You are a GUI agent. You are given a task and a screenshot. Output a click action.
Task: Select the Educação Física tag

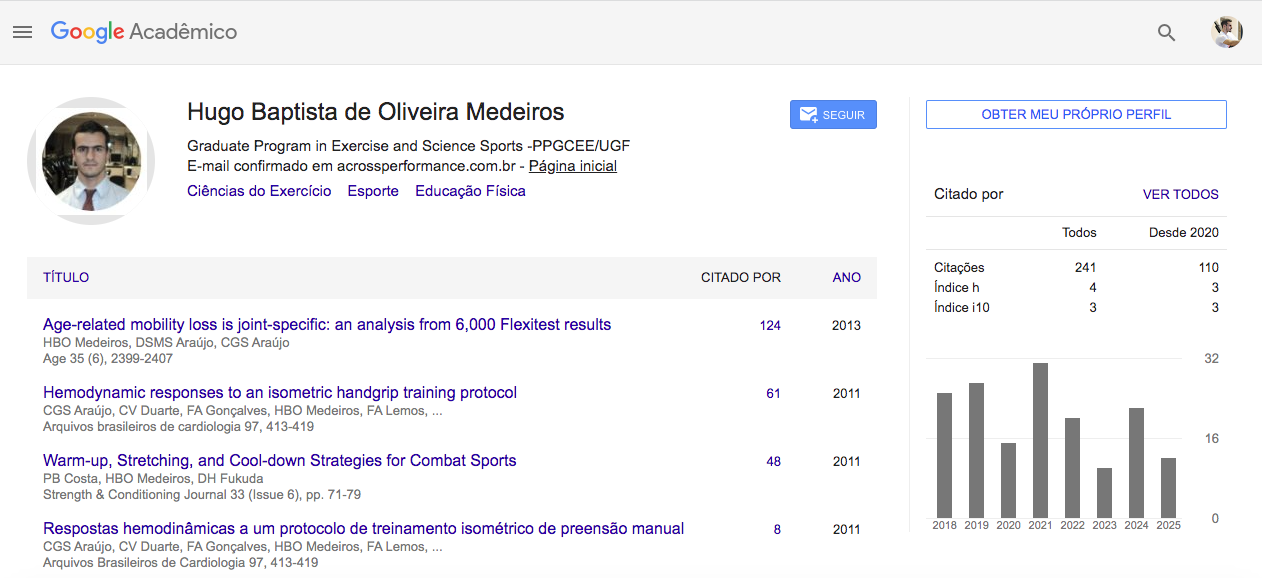[470, 191]
